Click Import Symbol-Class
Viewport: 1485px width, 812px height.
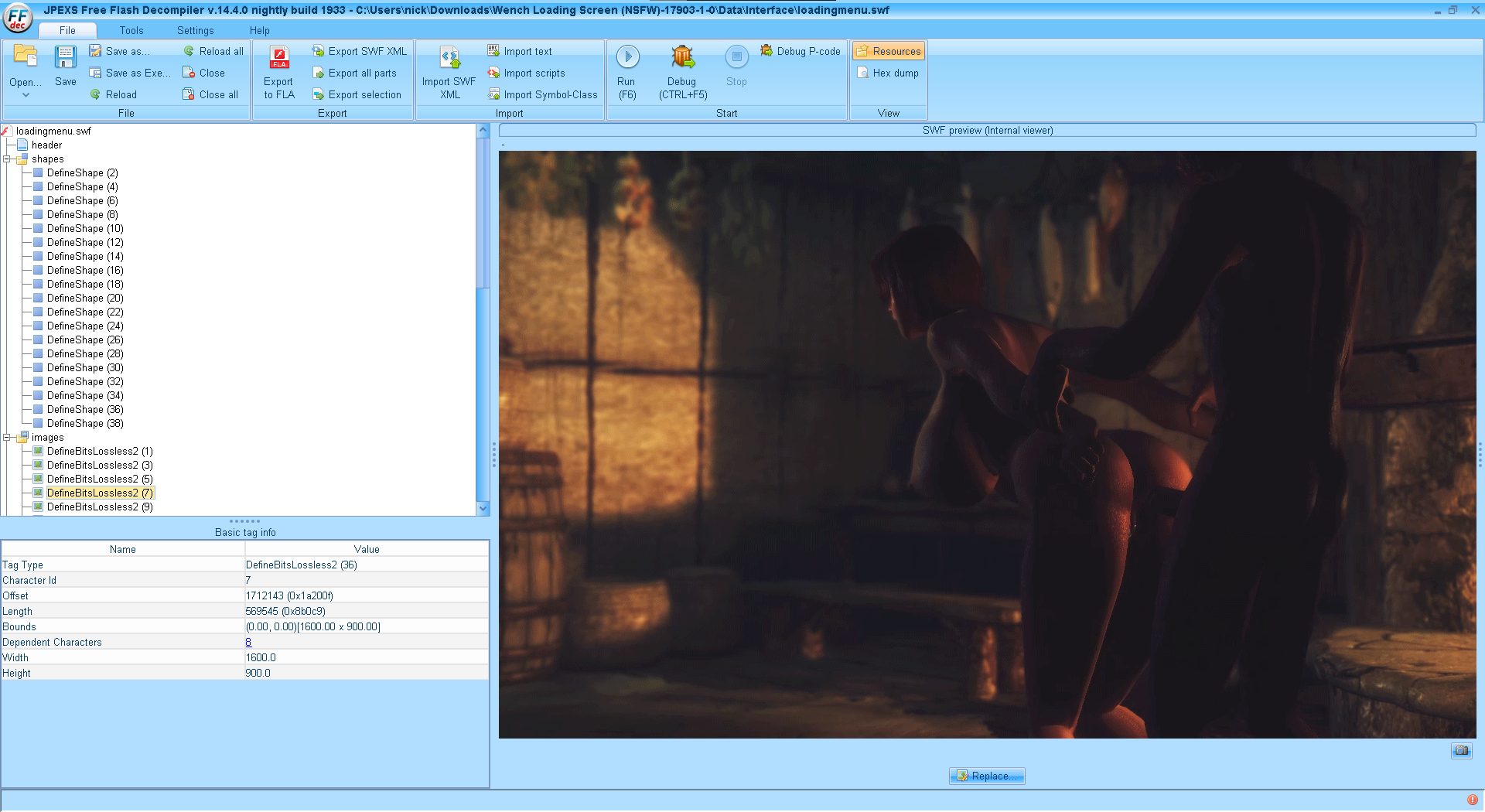pos(542,94)
